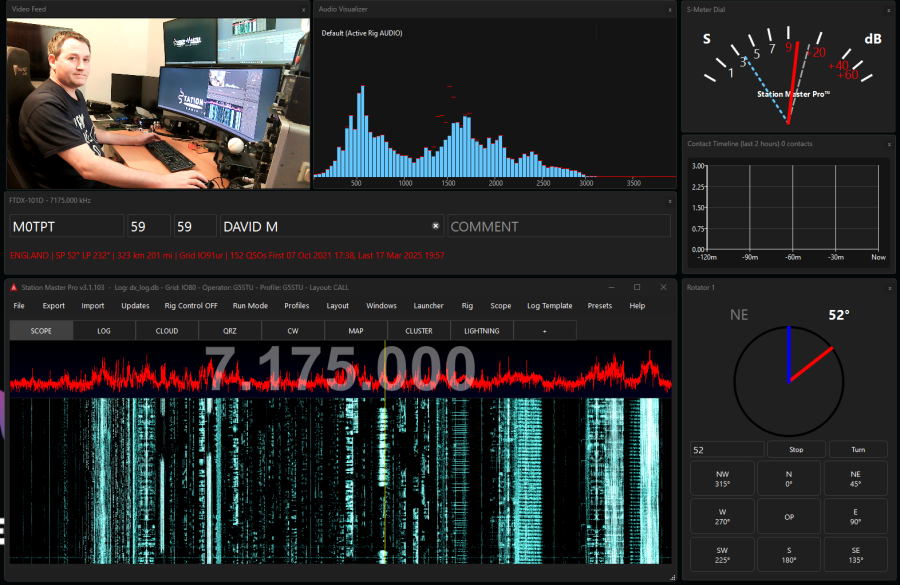This screenshot has height=585, width=900.
Task: Click the rotator compass dial
Action: click(789, 381)
